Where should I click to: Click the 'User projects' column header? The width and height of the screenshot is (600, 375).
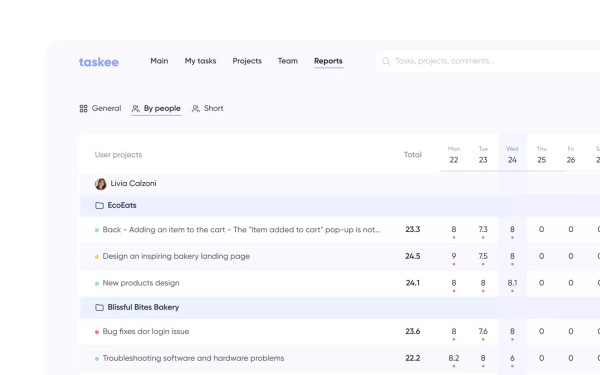coord(118,155)
